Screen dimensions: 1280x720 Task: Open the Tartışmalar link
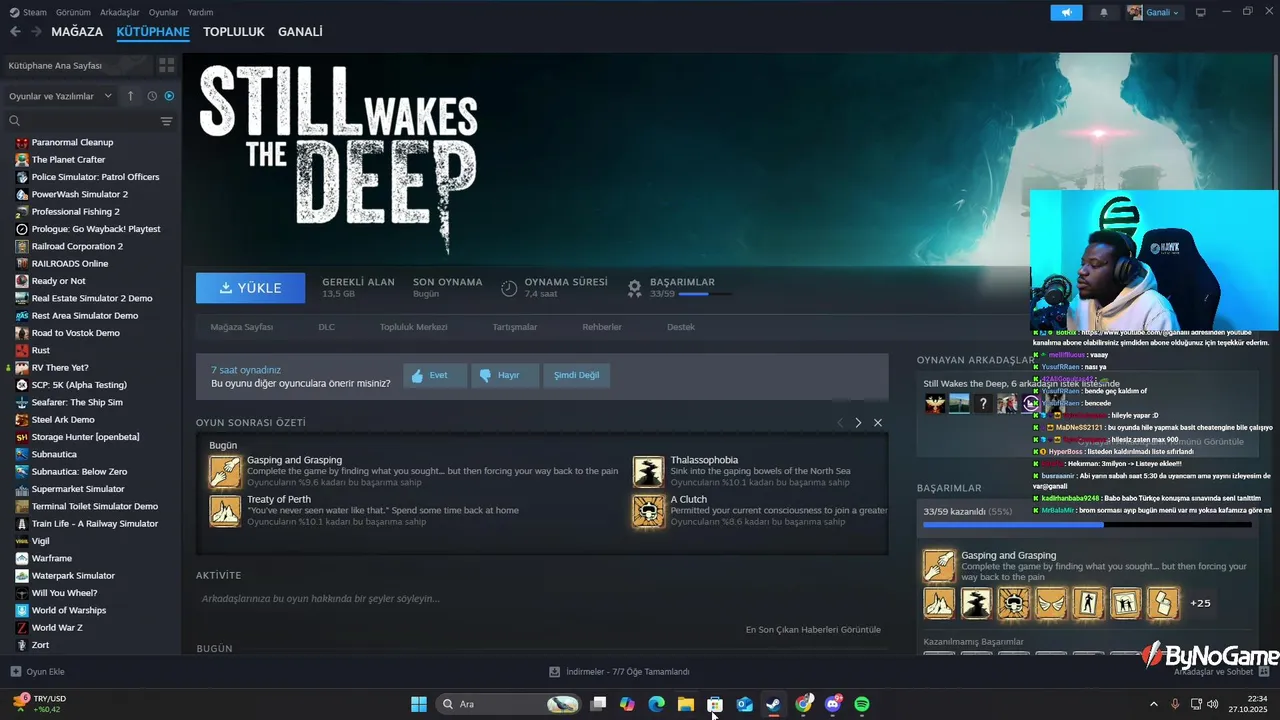(515, 327)
